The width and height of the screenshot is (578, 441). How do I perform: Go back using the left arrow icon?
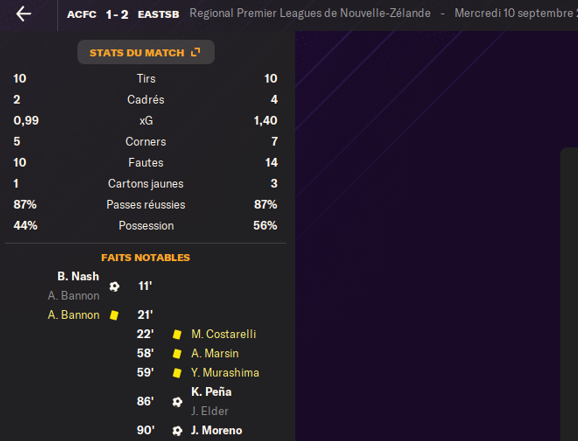point(24,14)
